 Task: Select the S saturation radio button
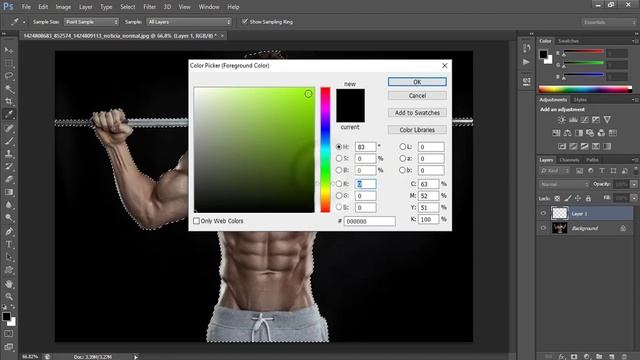[x=339, y=158]
